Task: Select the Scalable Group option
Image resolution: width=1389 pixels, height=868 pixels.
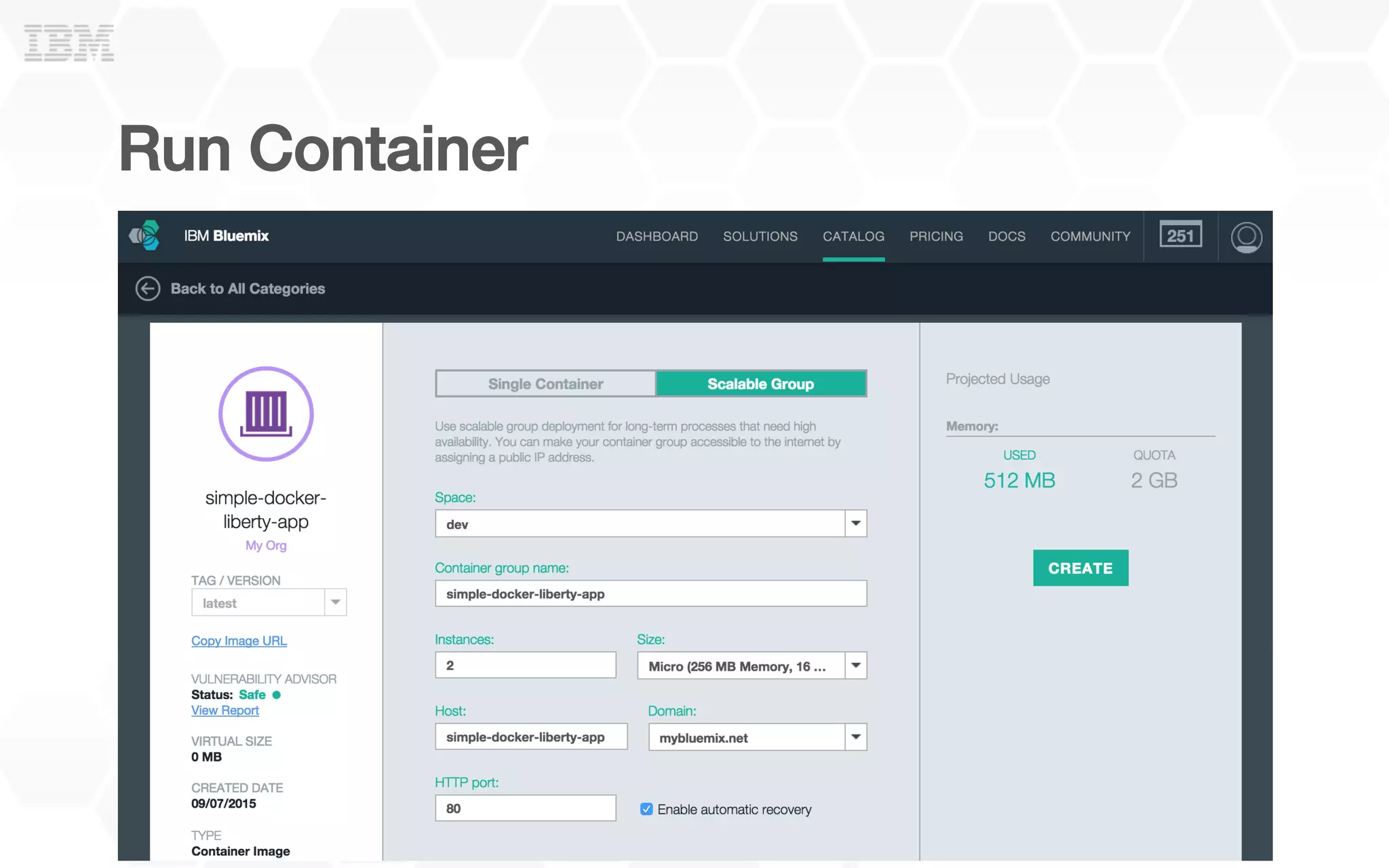Action: point(761,384)
